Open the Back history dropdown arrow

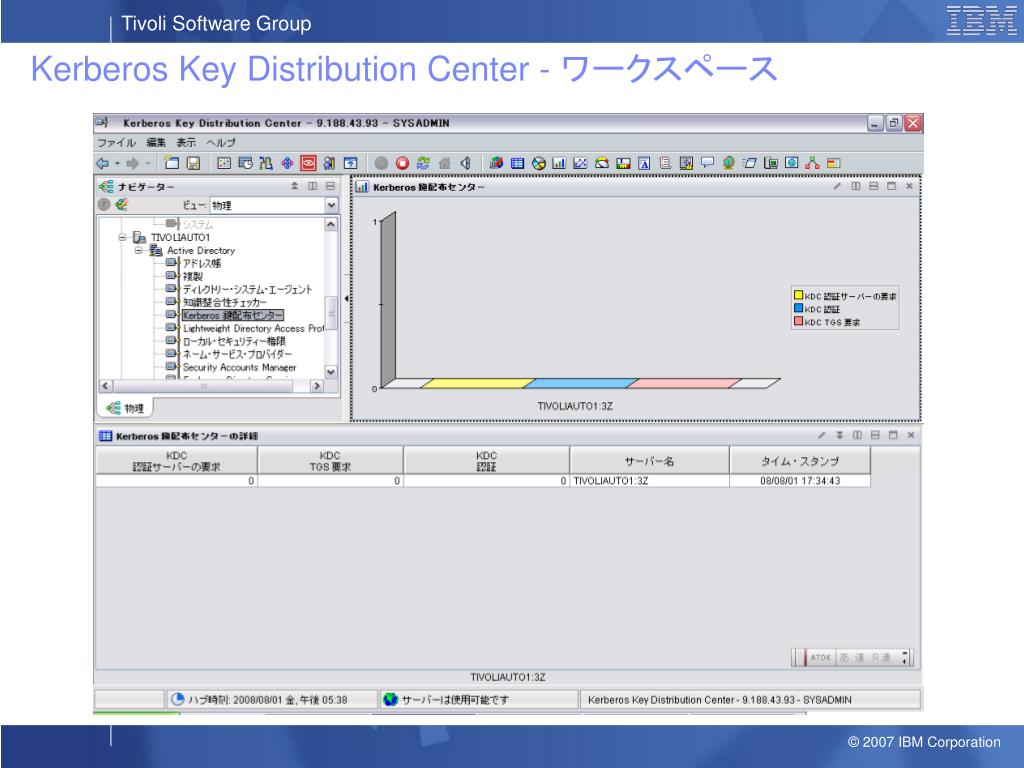pyautogui.click(x=117, y=163)
